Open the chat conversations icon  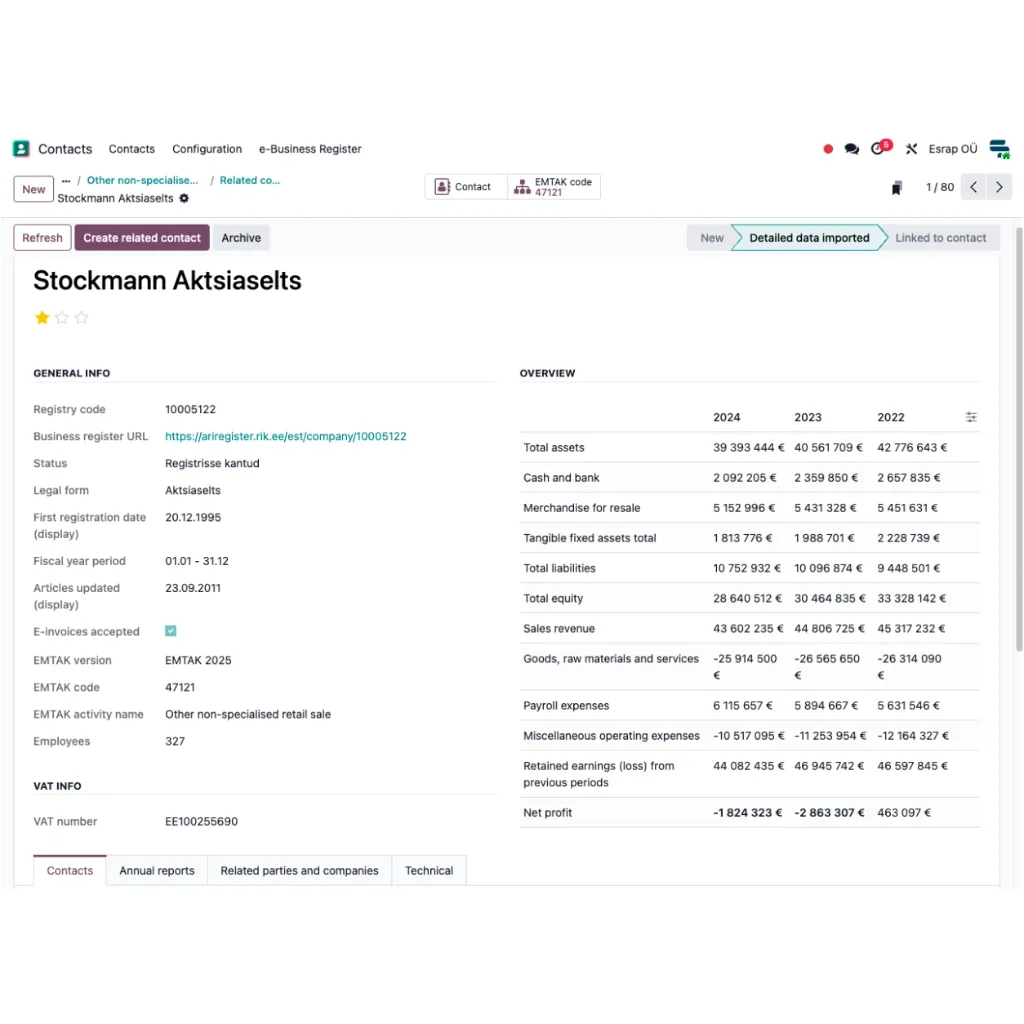(x=851, y=149)
